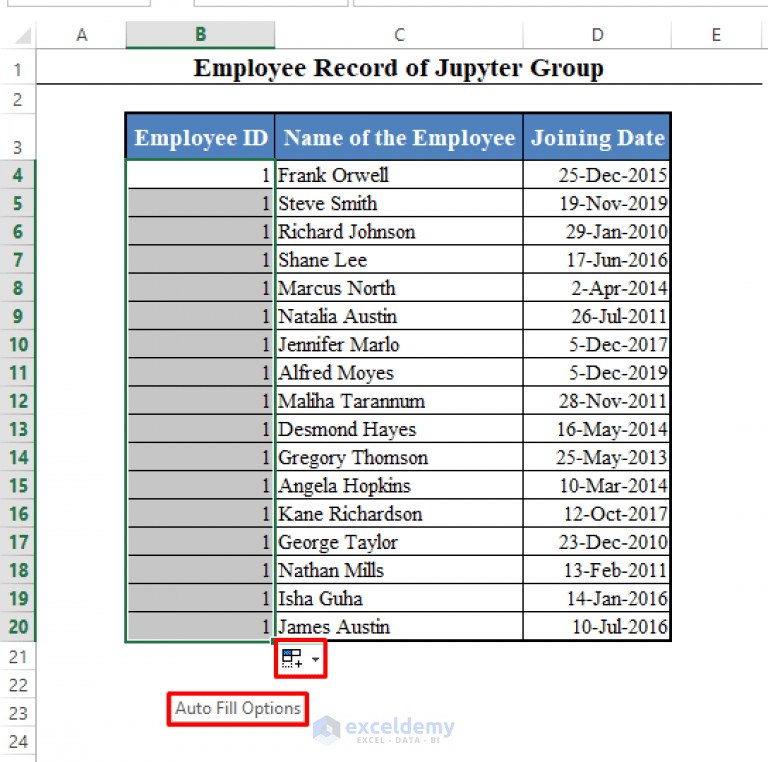
Task: Select column D header
Action: (597, 35)
